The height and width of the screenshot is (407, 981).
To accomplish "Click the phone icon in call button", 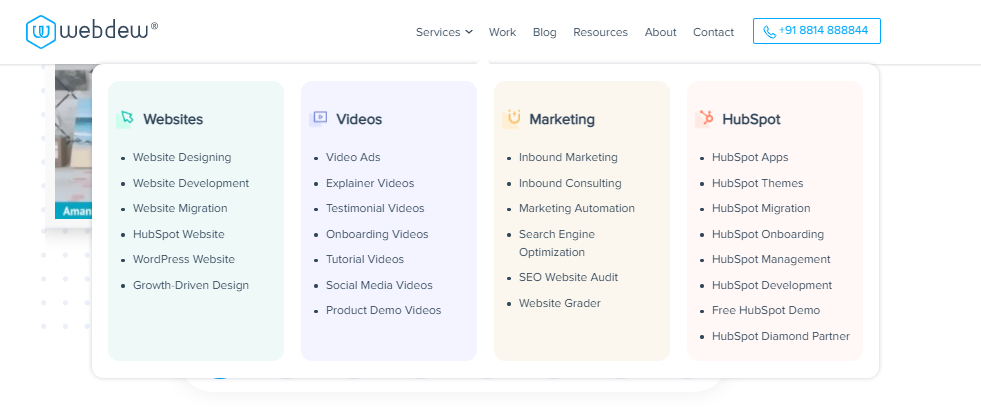I will tap(769, 32).
